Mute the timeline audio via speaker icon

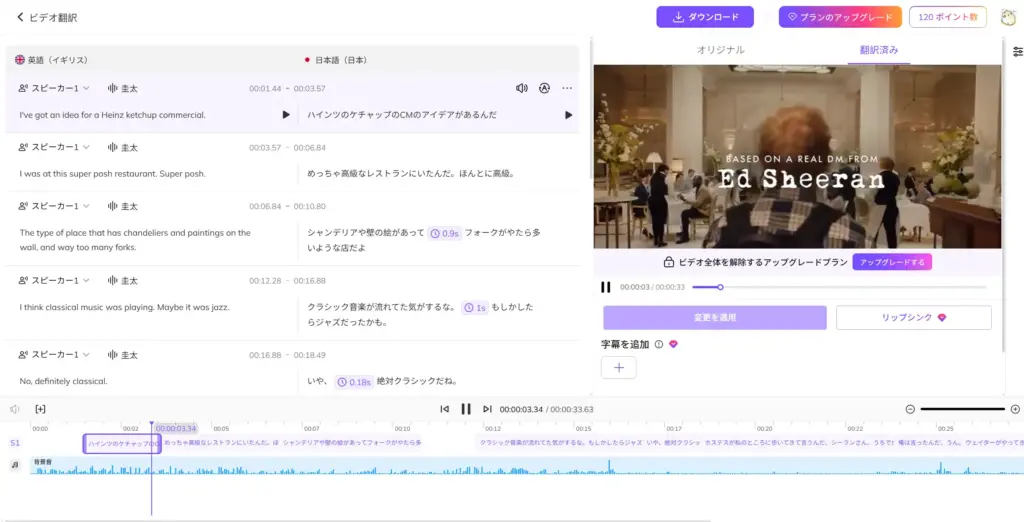[x=15, y=409]
